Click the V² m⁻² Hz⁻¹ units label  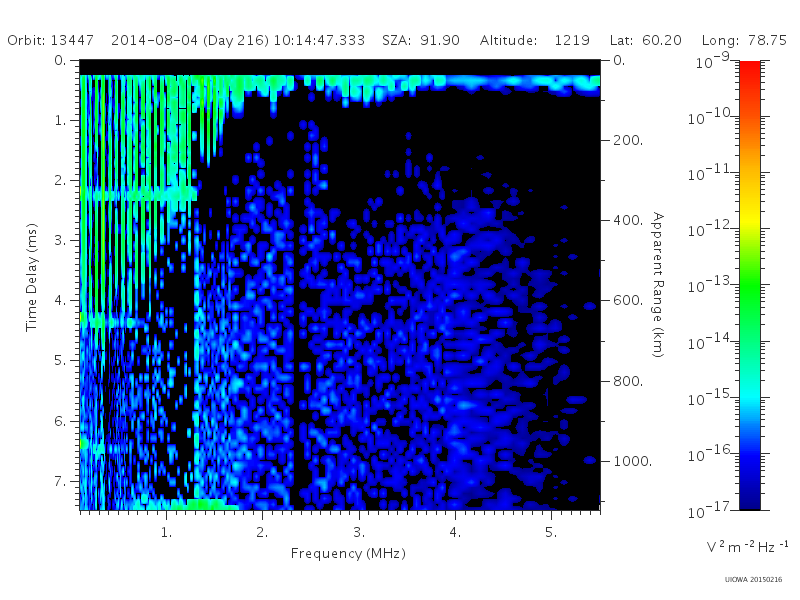tap(747, 546)
